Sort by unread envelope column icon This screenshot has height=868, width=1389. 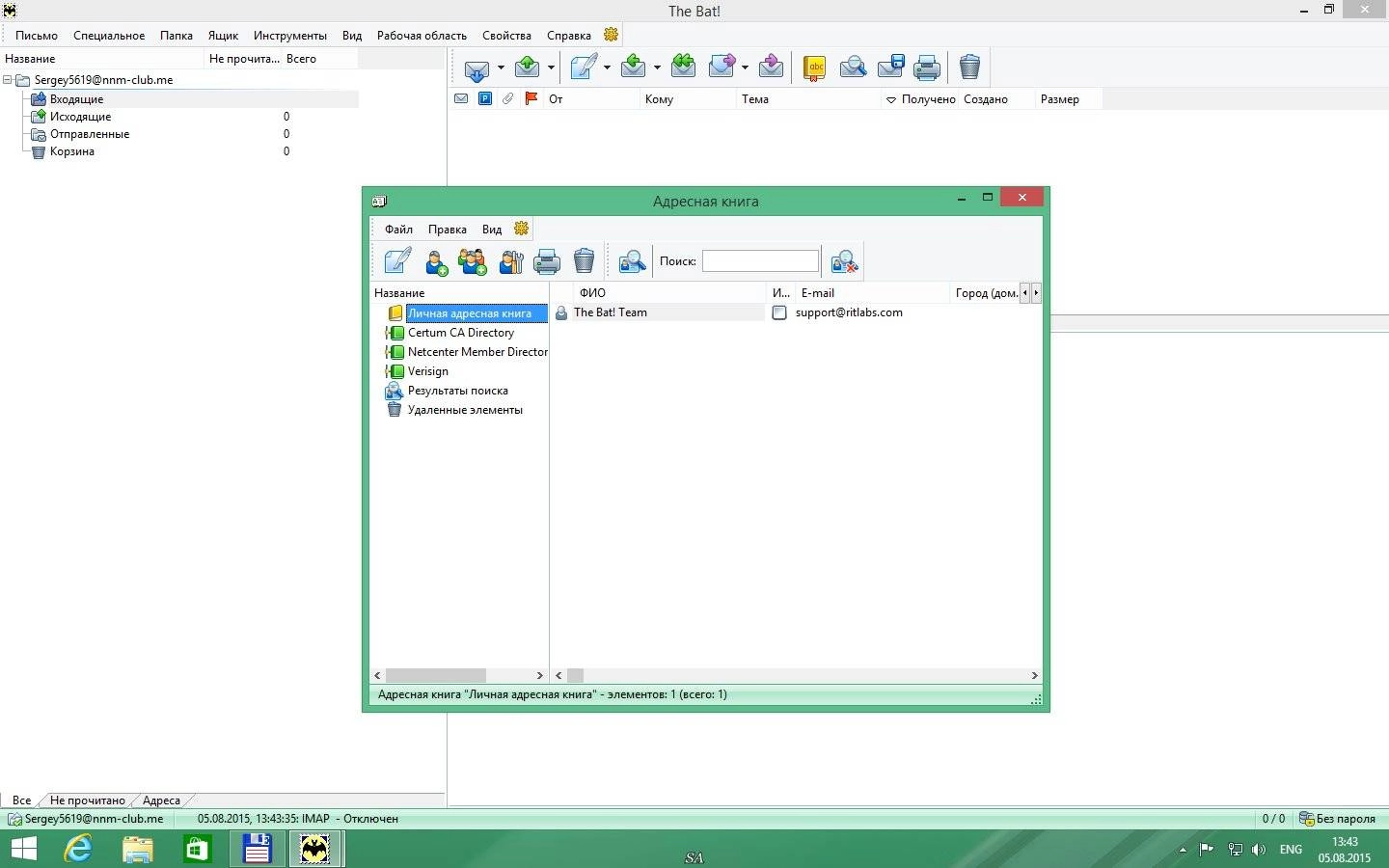point(461,98)
